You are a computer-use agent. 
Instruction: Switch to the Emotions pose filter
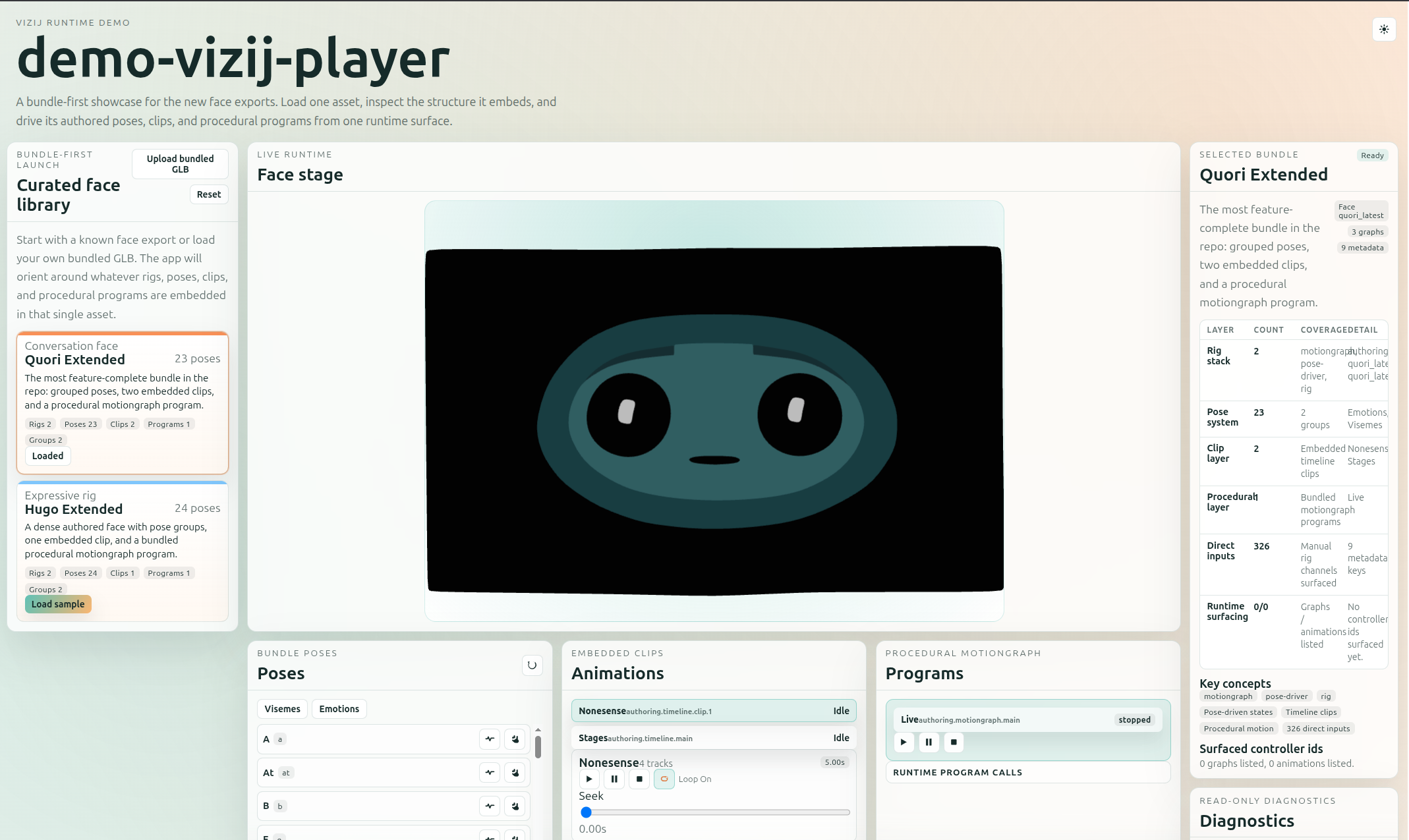click(x=339, y=708)
